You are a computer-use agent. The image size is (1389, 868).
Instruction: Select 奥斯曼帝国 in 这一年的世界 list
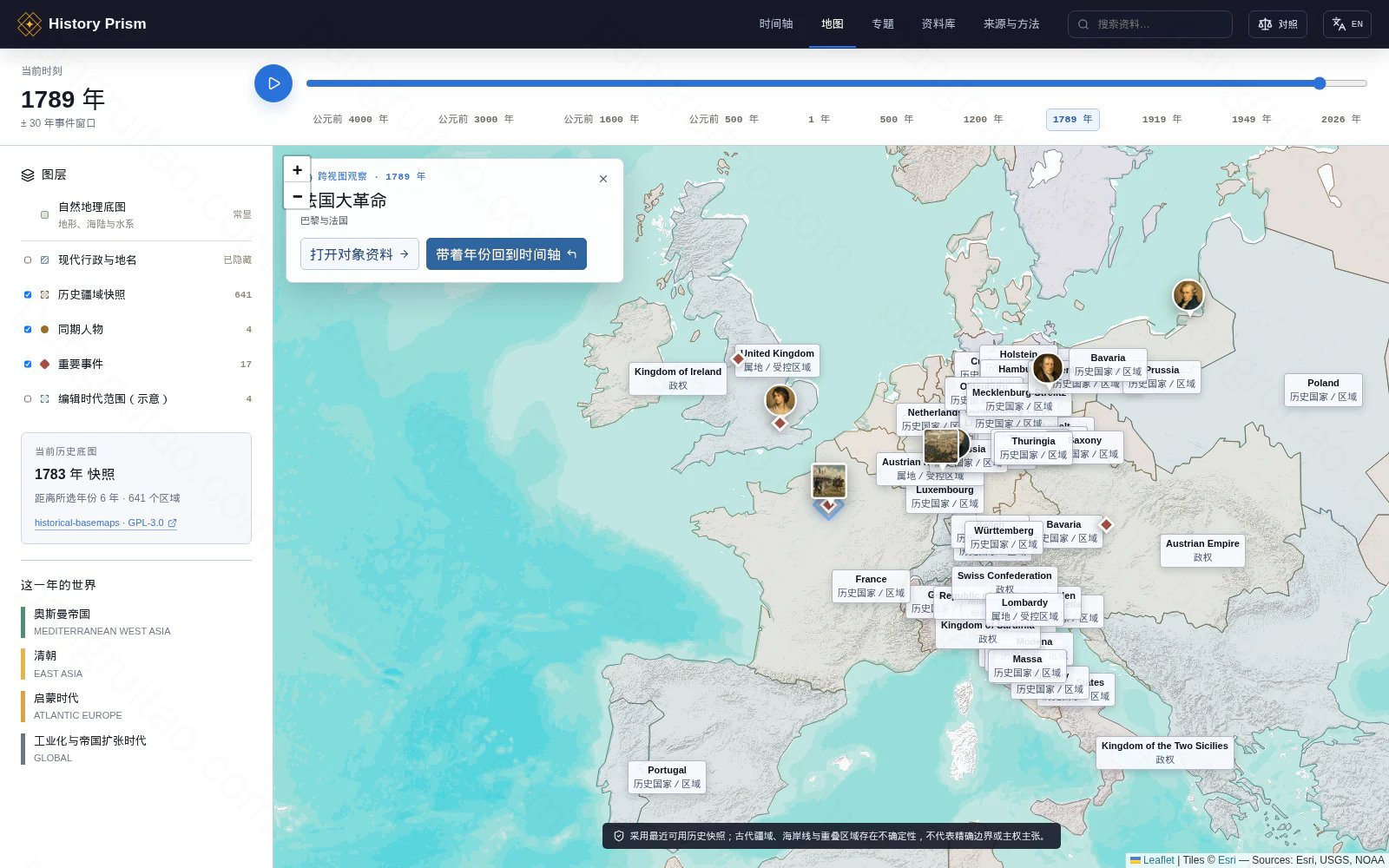136,621
